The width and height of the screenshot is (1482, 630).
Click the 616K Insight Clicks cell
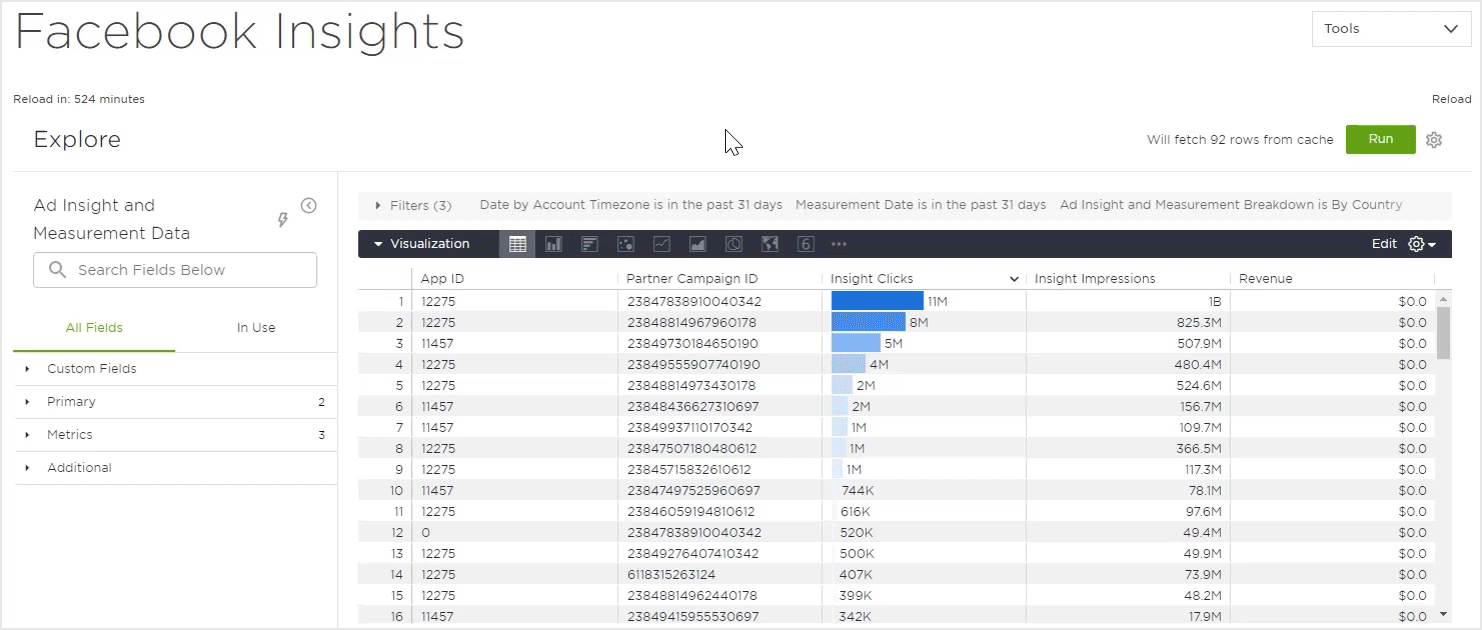[x=857, y=511]
